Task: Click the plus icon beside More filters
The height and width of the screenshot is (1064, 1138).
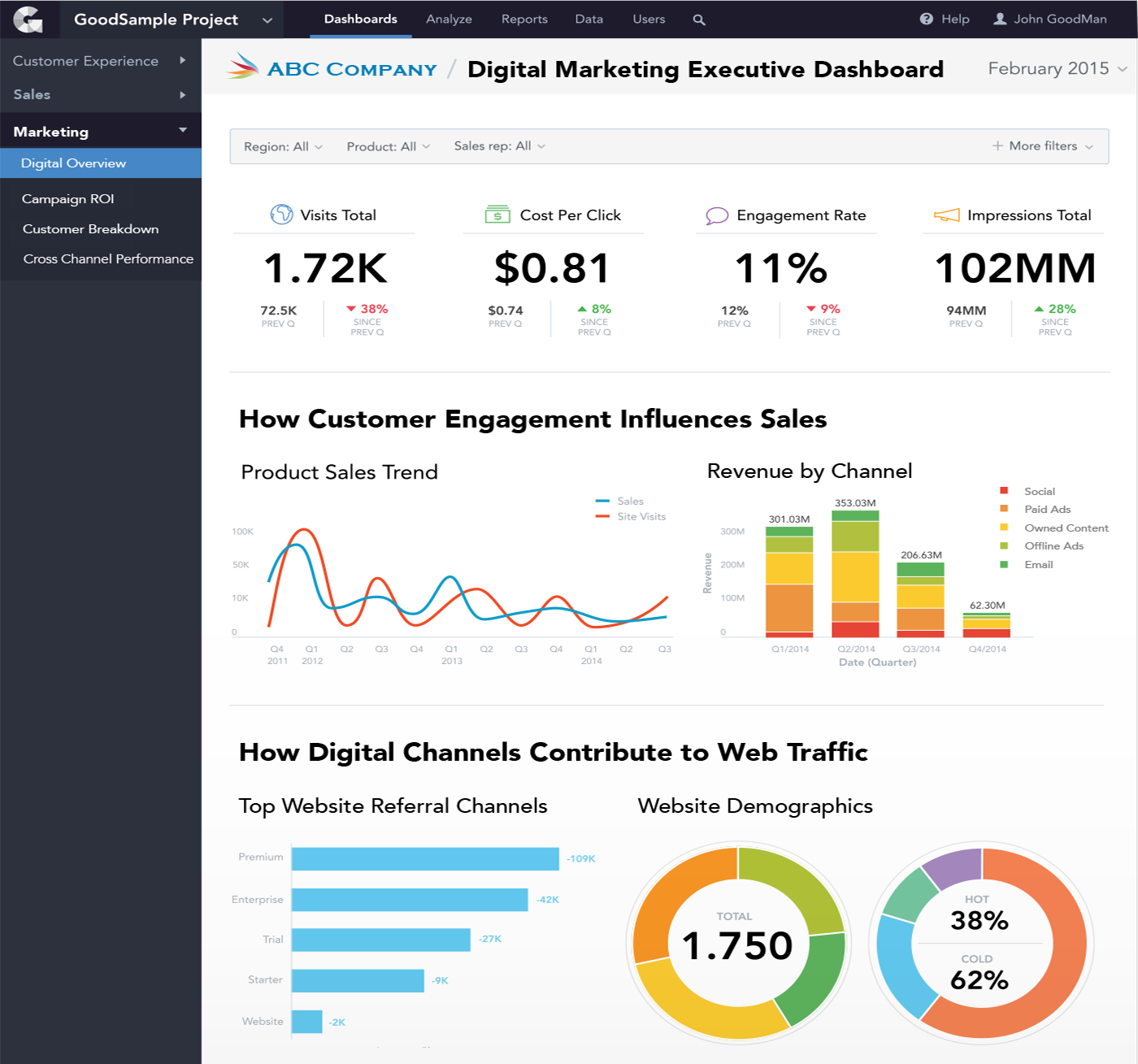Action: [997, 146]
